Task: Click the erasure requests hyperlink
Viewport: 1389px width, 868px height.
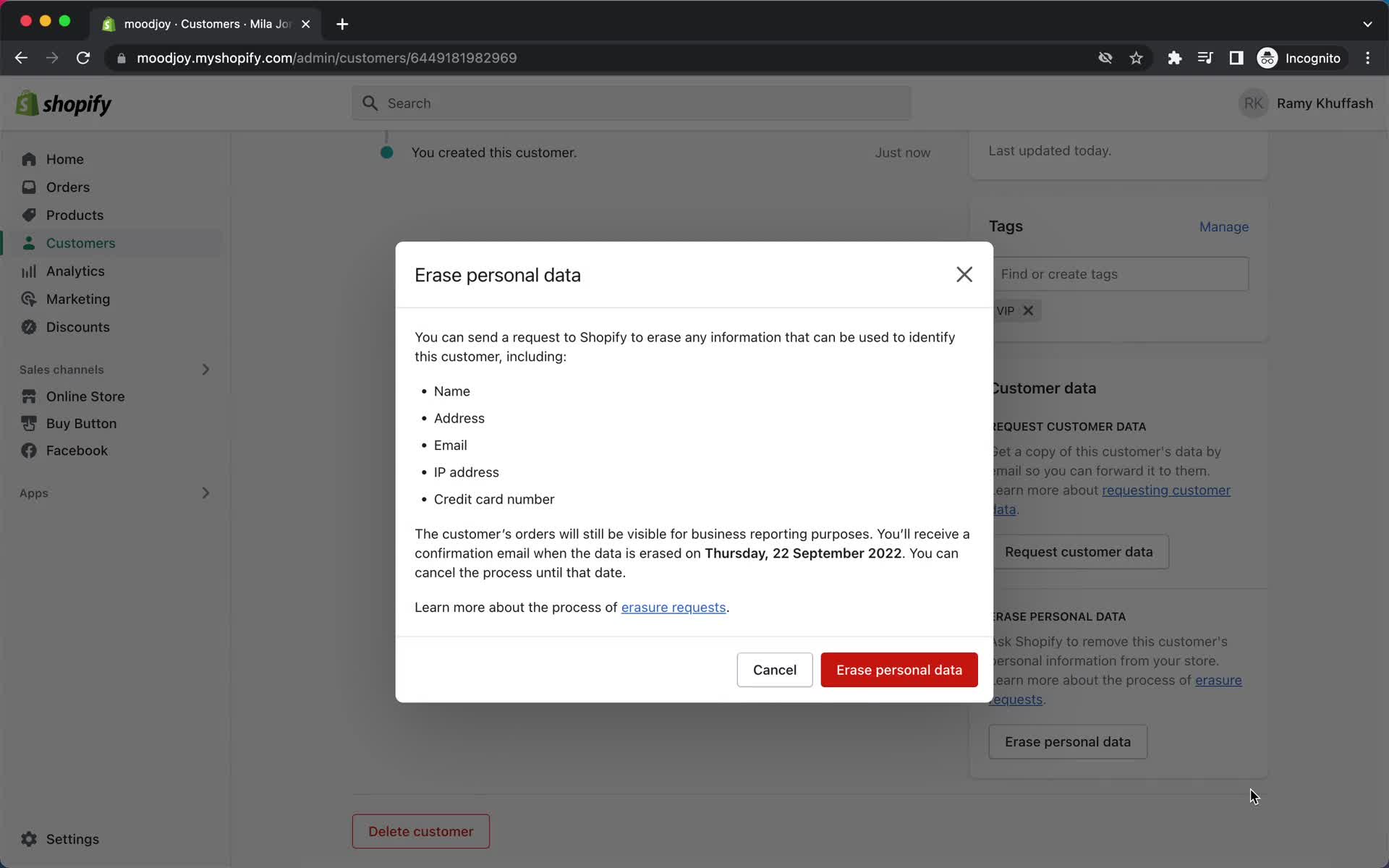Action: coord(673,607)
